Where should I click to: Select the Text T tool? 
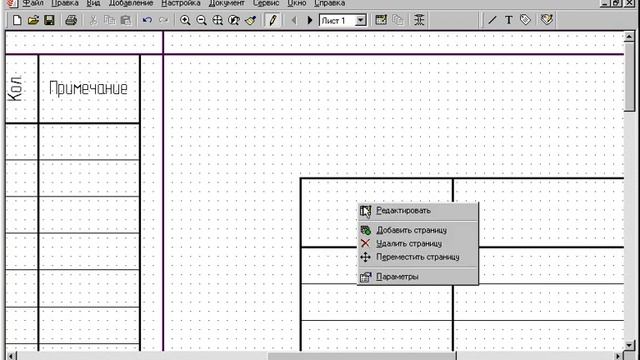coord(509,20)
